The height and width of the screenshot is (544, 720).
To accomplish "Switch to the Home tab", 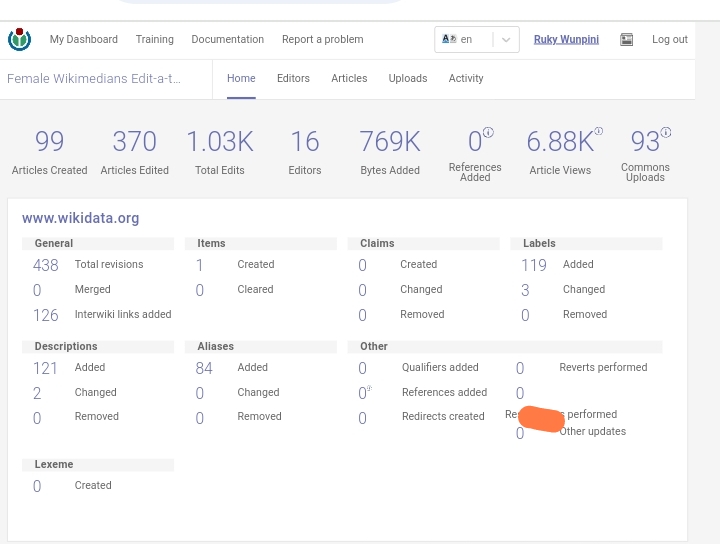I will coord(241,79).
